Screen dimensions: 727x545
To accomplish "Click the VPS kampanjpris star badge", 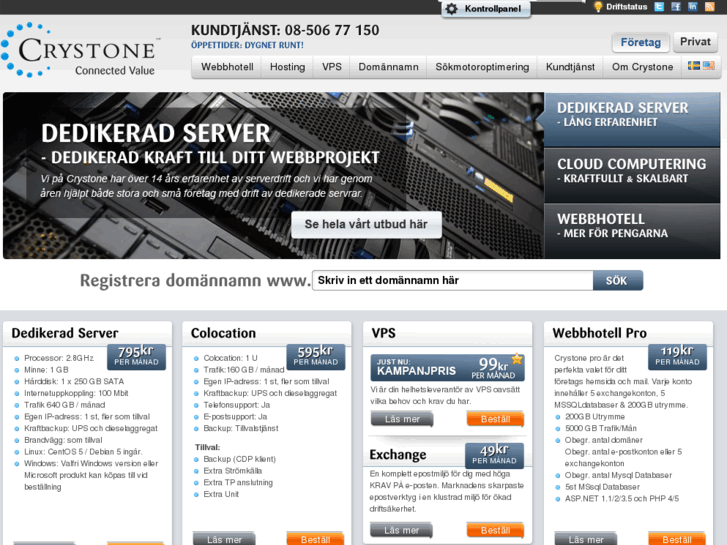I will coord(517,359).
